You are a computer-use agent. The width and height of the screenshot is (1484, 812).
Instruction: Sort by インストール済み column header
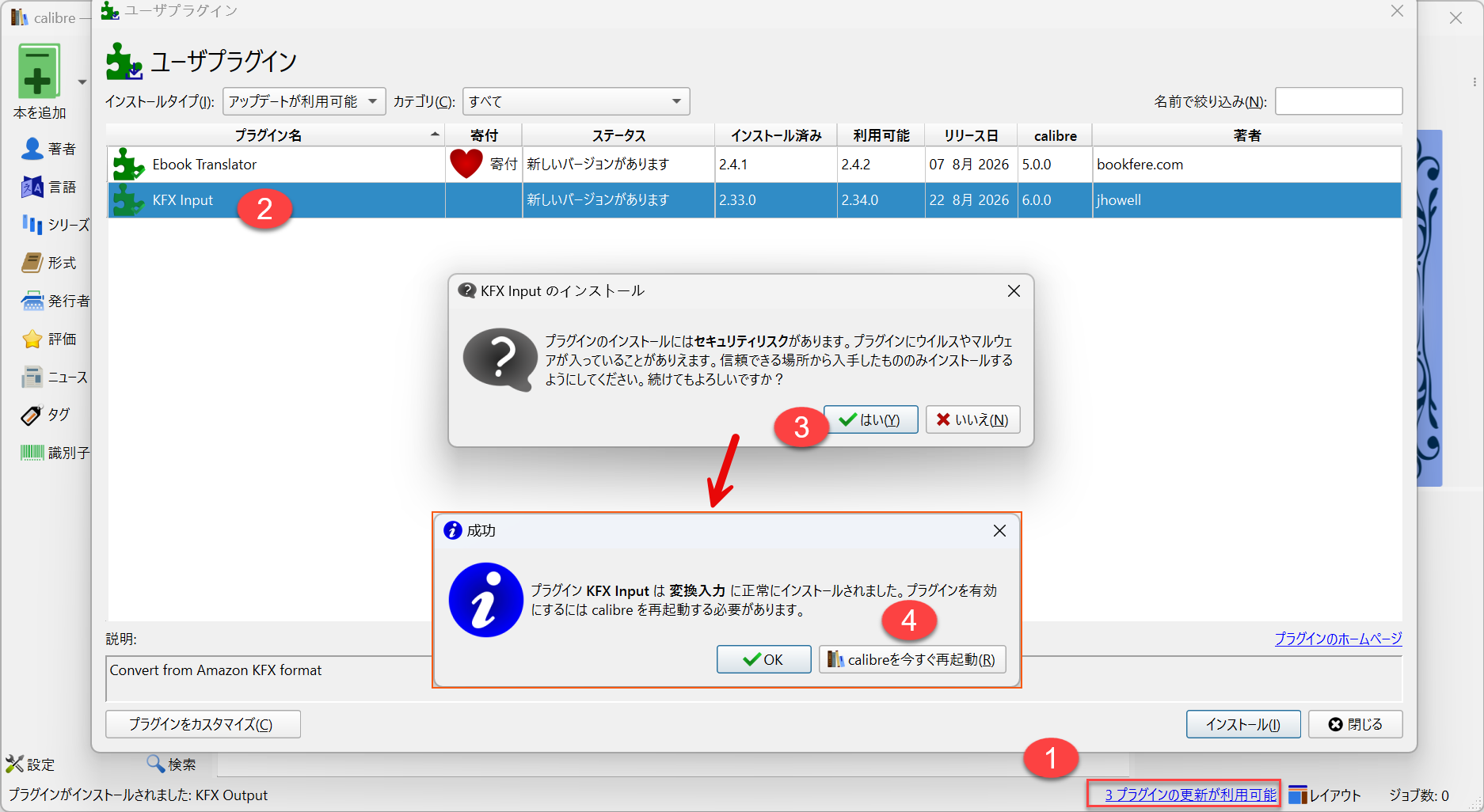click(776, 135)
